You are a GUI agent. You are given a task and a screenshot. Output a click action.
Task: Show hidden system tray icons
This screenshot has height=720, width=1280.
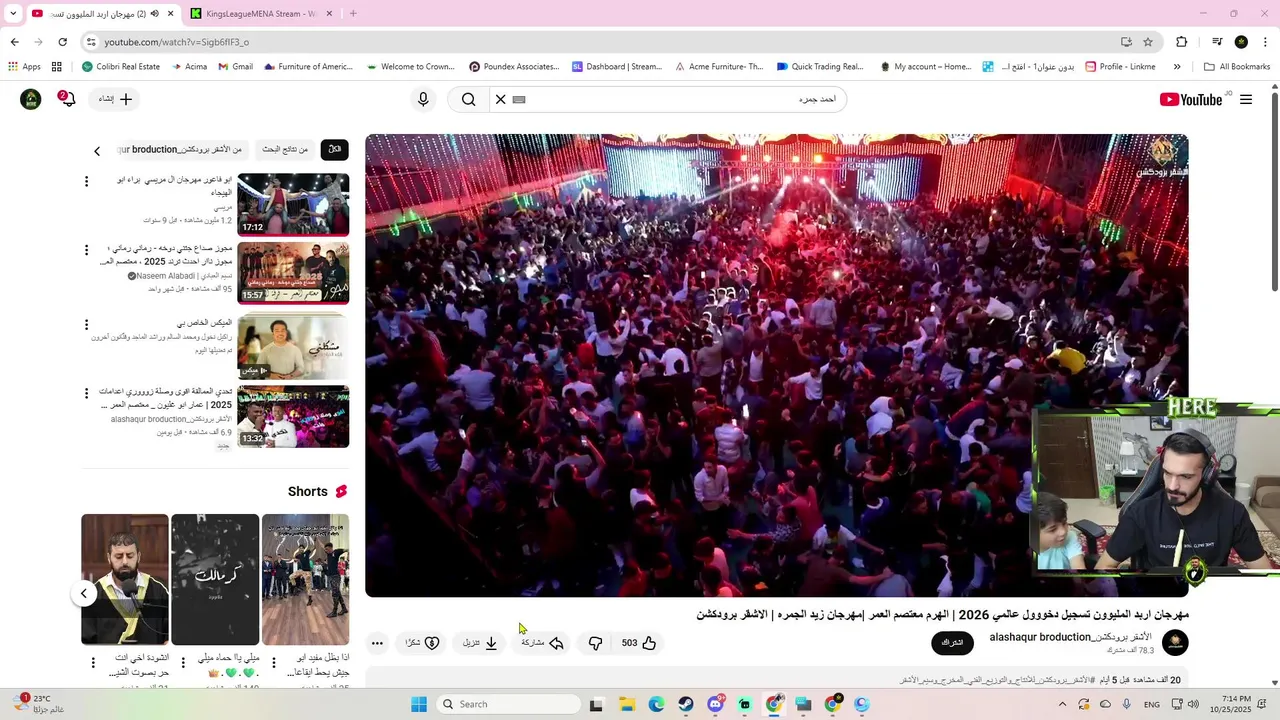click(x=1062, y=704)
